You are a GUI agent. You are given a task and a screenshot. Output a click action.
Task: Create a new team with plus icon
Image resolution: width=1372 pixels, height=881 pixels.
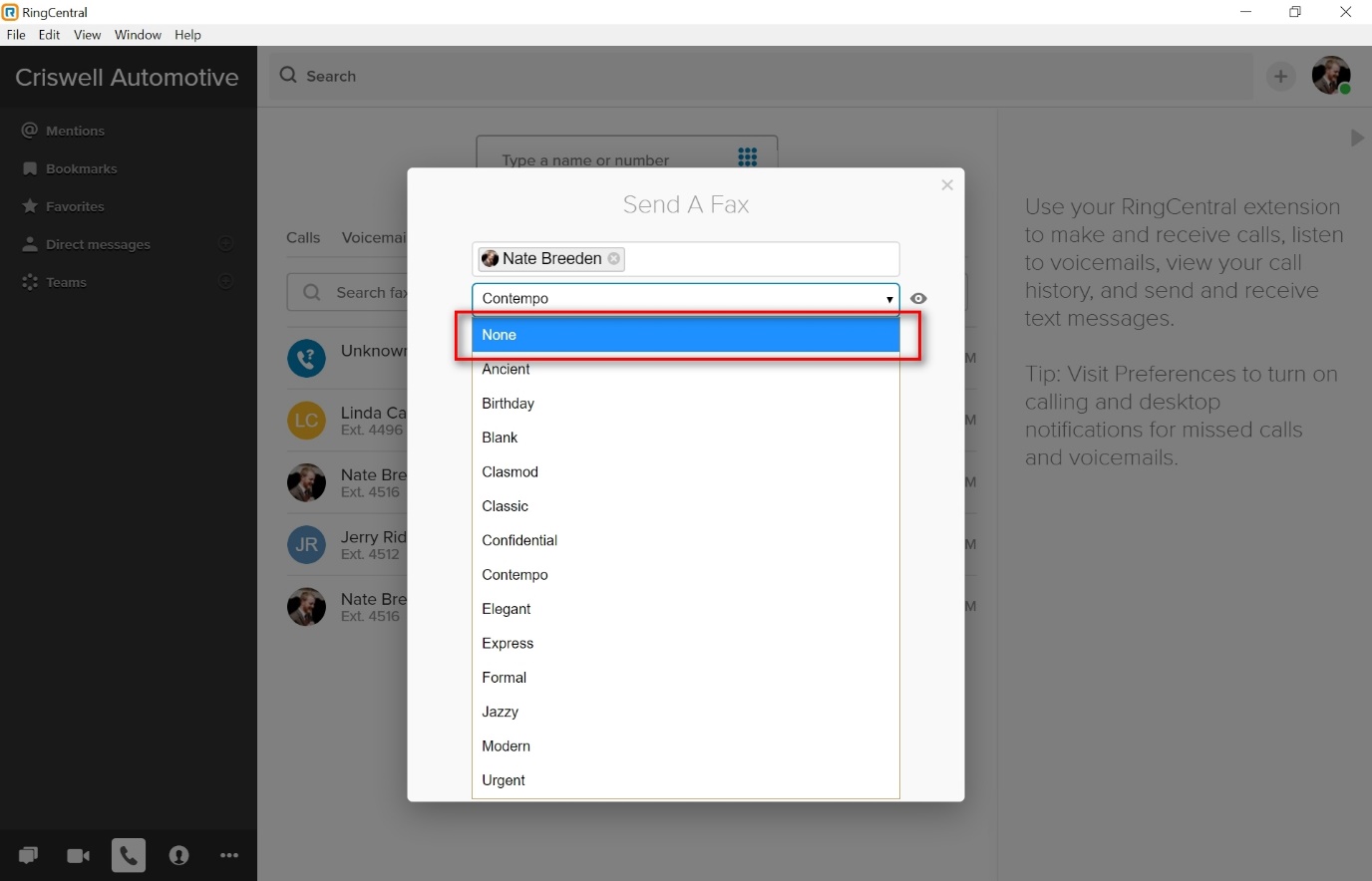tap(226, 282)
